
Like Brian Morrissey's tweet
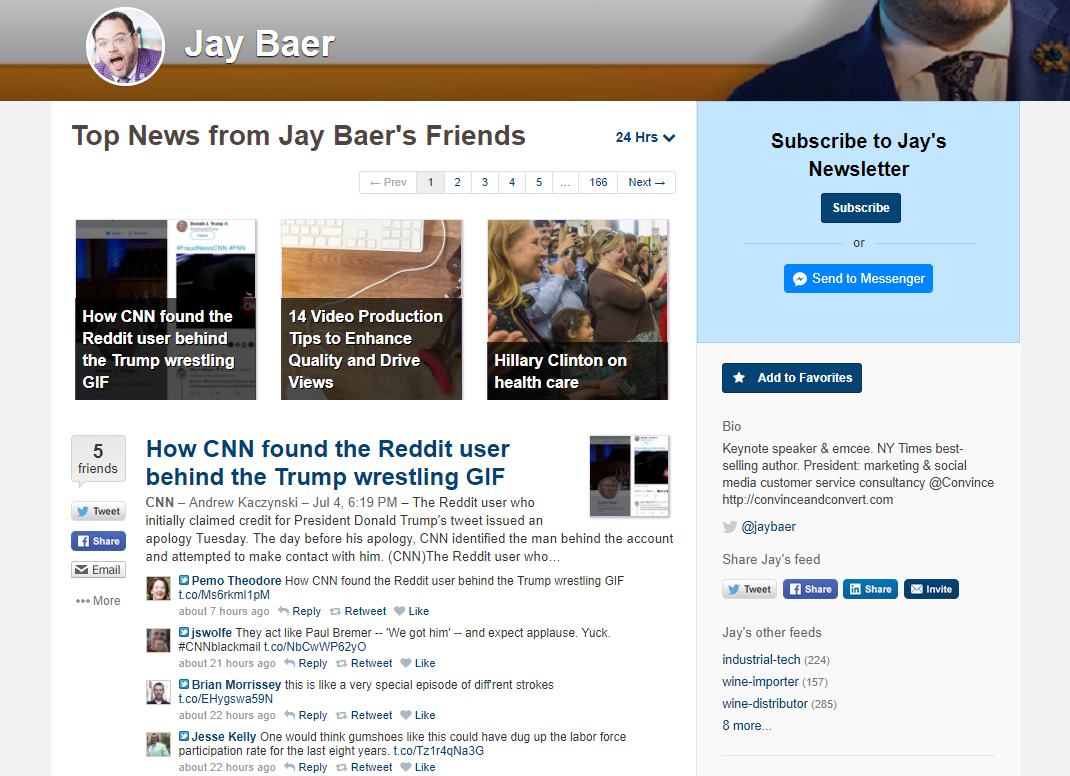coord(418,715)
